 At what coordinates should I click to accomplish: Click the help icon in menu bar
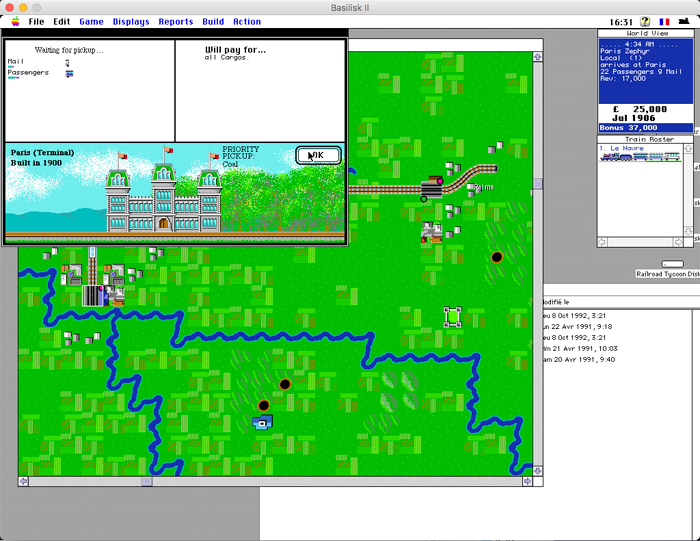[x=645, y=21]
